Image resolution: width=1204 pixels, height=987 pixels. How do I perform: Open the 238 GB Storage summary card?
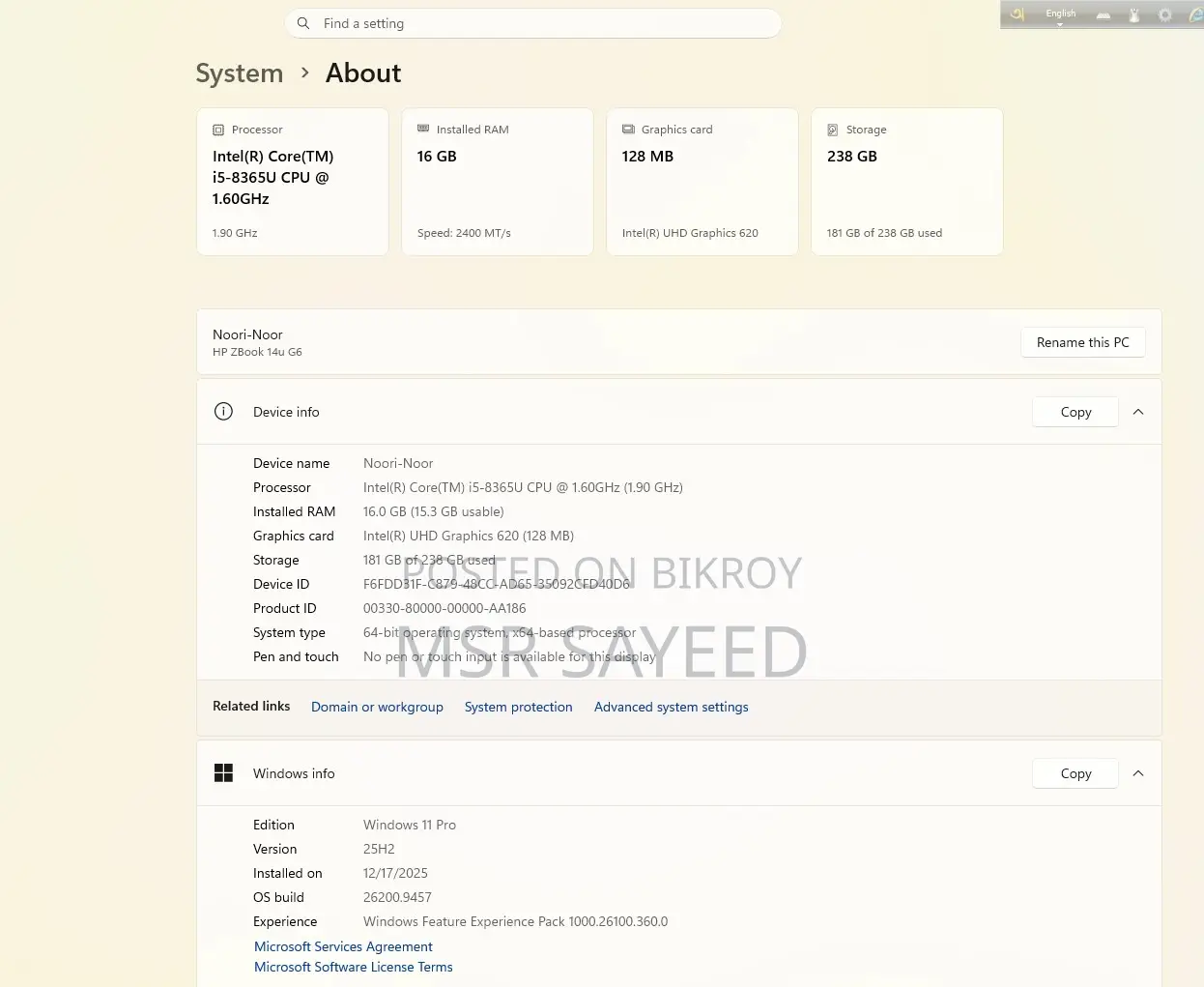pyautogui.click(x=907, y=182)
